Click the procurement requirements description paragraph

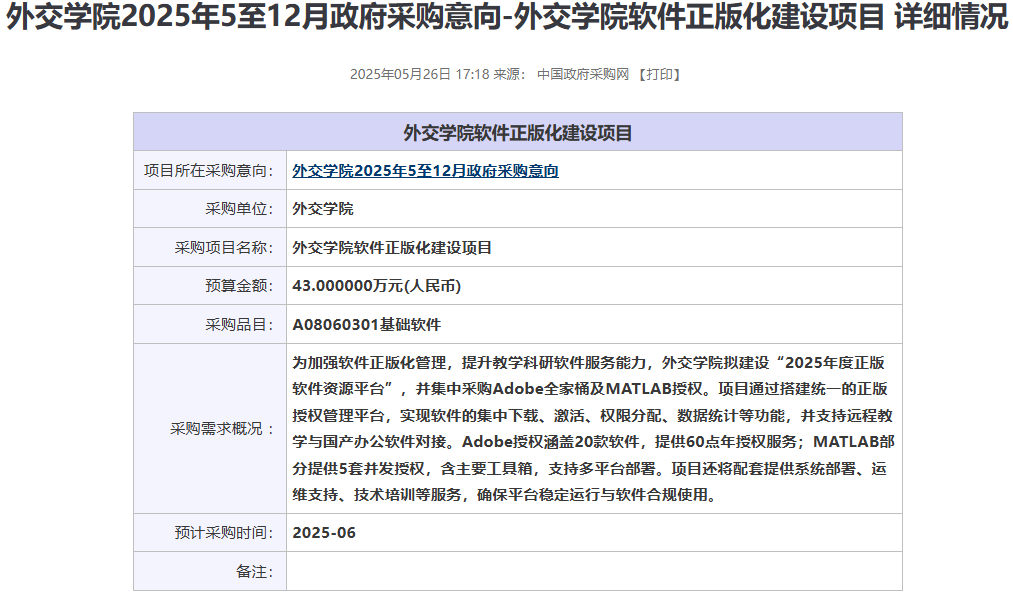[593, 428]
